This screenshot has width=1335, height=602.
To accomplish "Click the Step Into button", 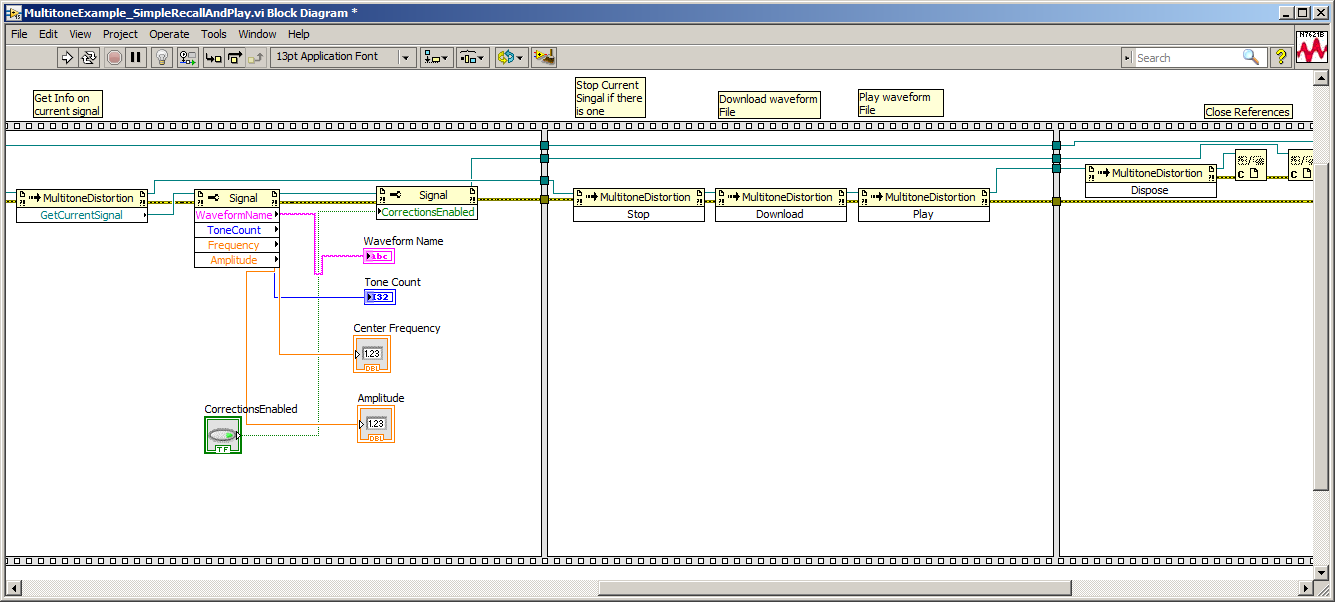I will click(214, 57).
